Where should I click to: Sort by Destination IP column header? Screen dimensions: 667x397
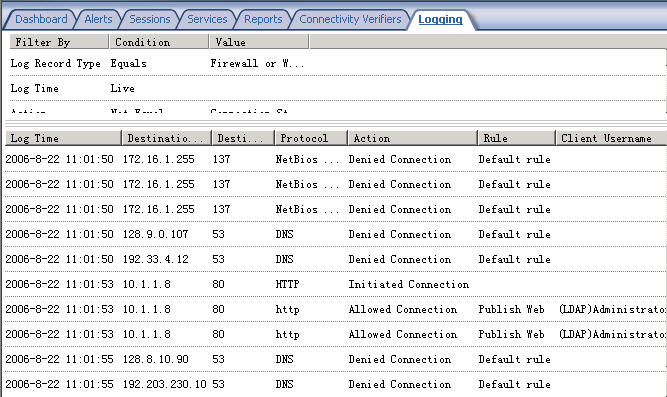click(167, 138)
